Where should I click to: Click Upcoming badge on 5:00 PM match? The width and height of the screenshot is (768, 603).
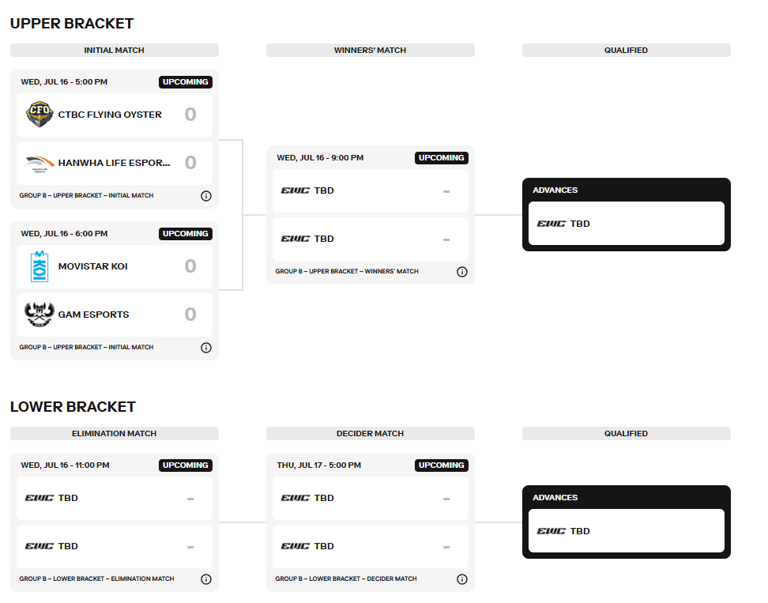click(x=185, y=82)
